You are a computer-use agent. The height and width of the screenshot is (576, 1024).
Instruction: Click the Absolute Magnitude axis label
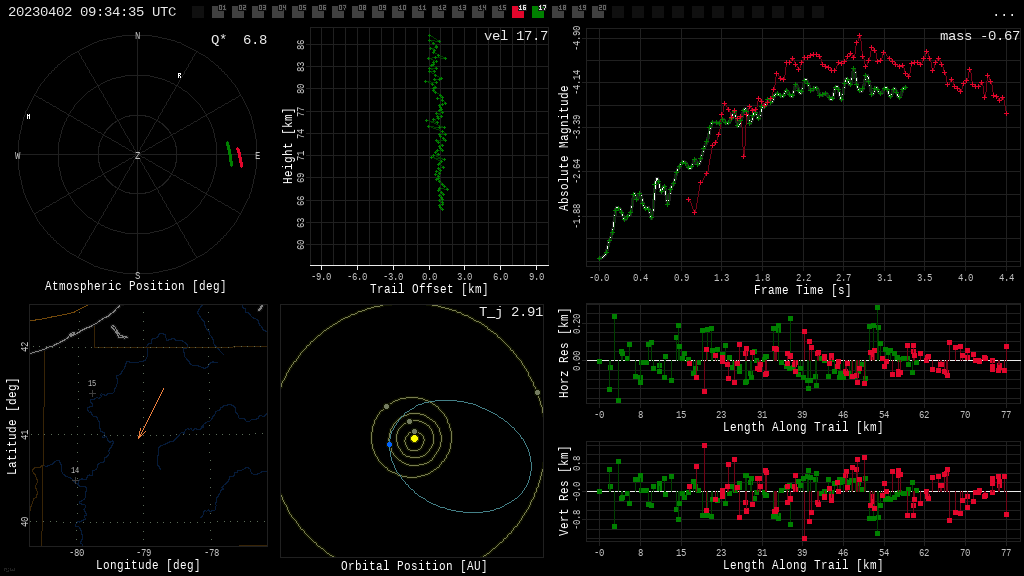pos(564,148)
